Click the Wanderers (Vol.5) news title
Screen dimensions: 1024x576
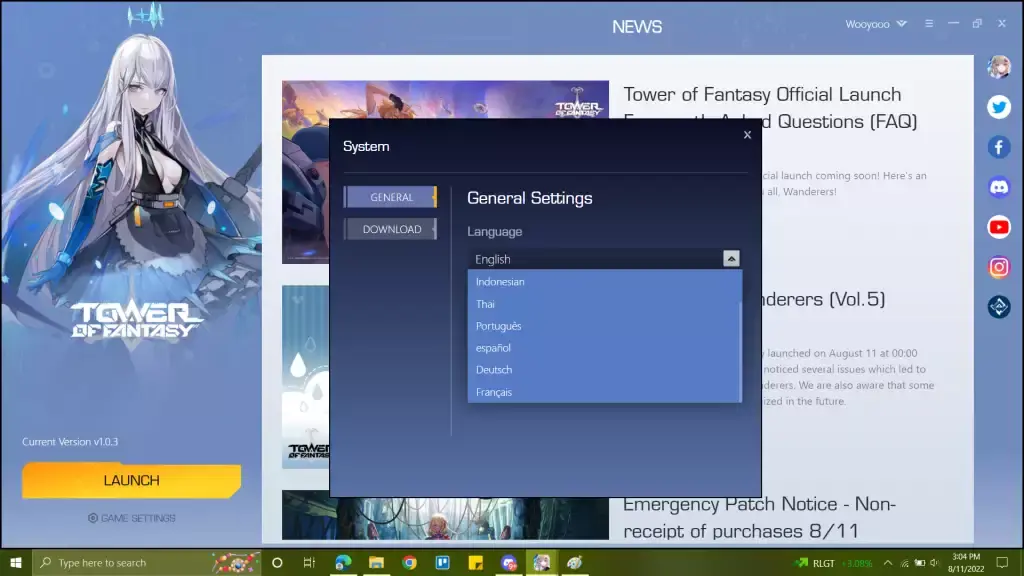[824, 299]
